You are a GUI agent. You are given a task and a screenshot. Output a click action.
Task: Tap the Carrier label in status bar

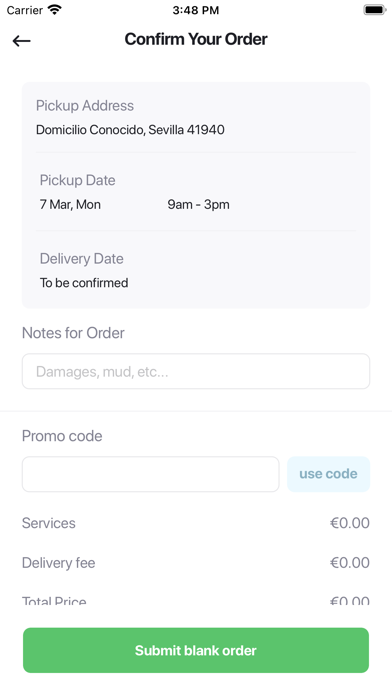25,10
